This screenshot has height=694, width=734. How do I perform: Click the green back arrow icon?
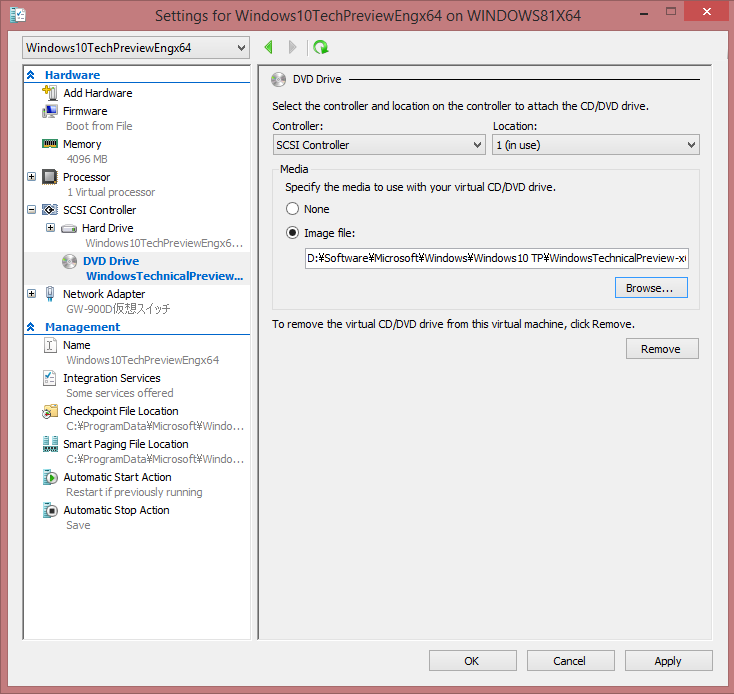(269, 47)
